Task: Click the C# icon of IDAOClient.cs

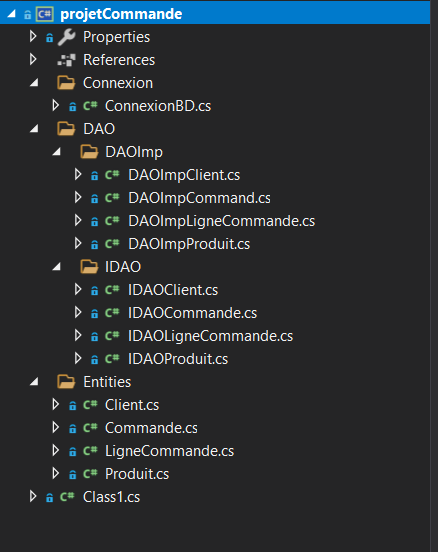Action: pos(112,290)
